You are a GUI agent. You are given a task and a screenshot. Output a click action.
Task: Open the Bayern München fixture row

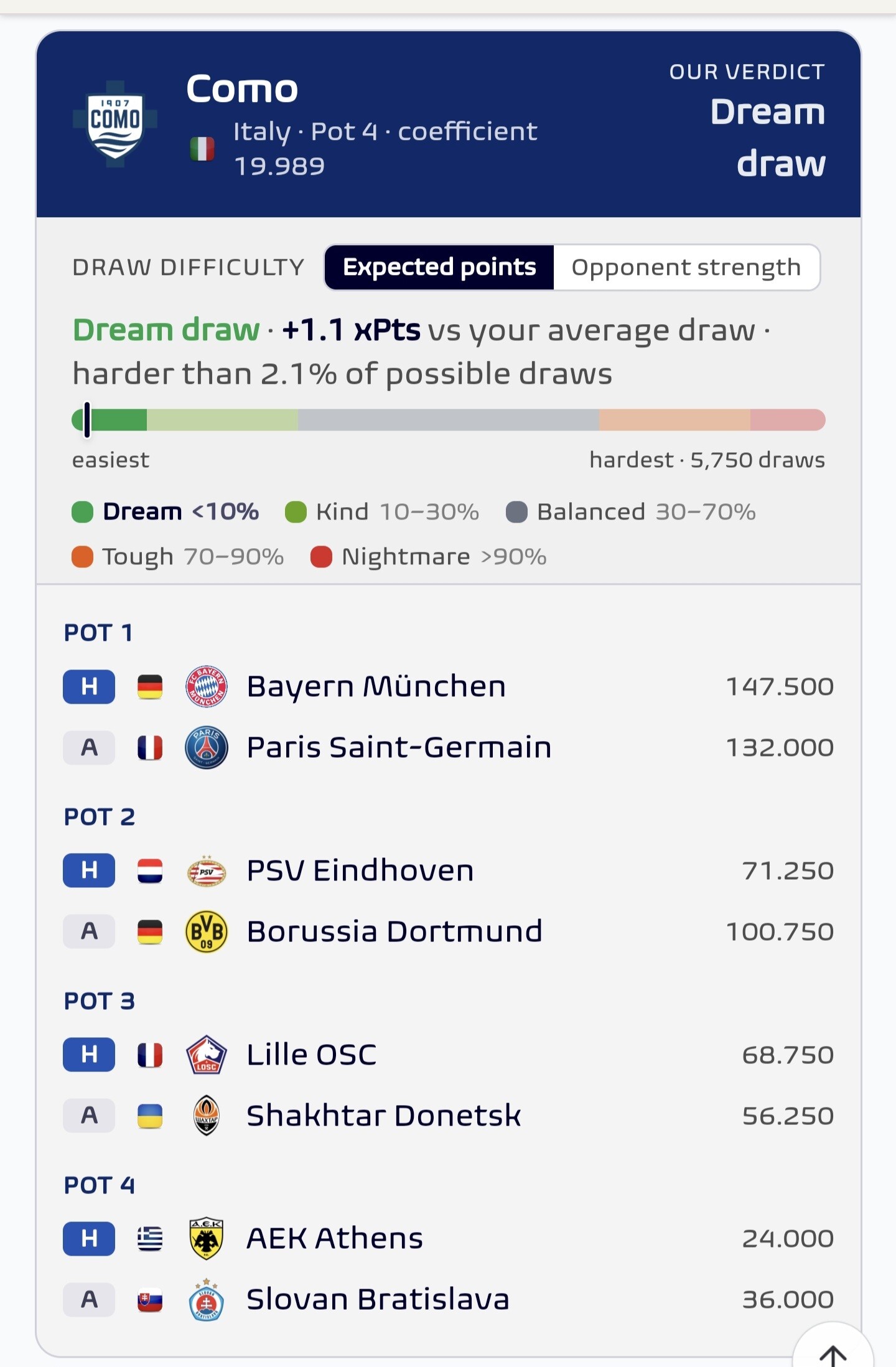pyautogui.click(x=448, y=686)
